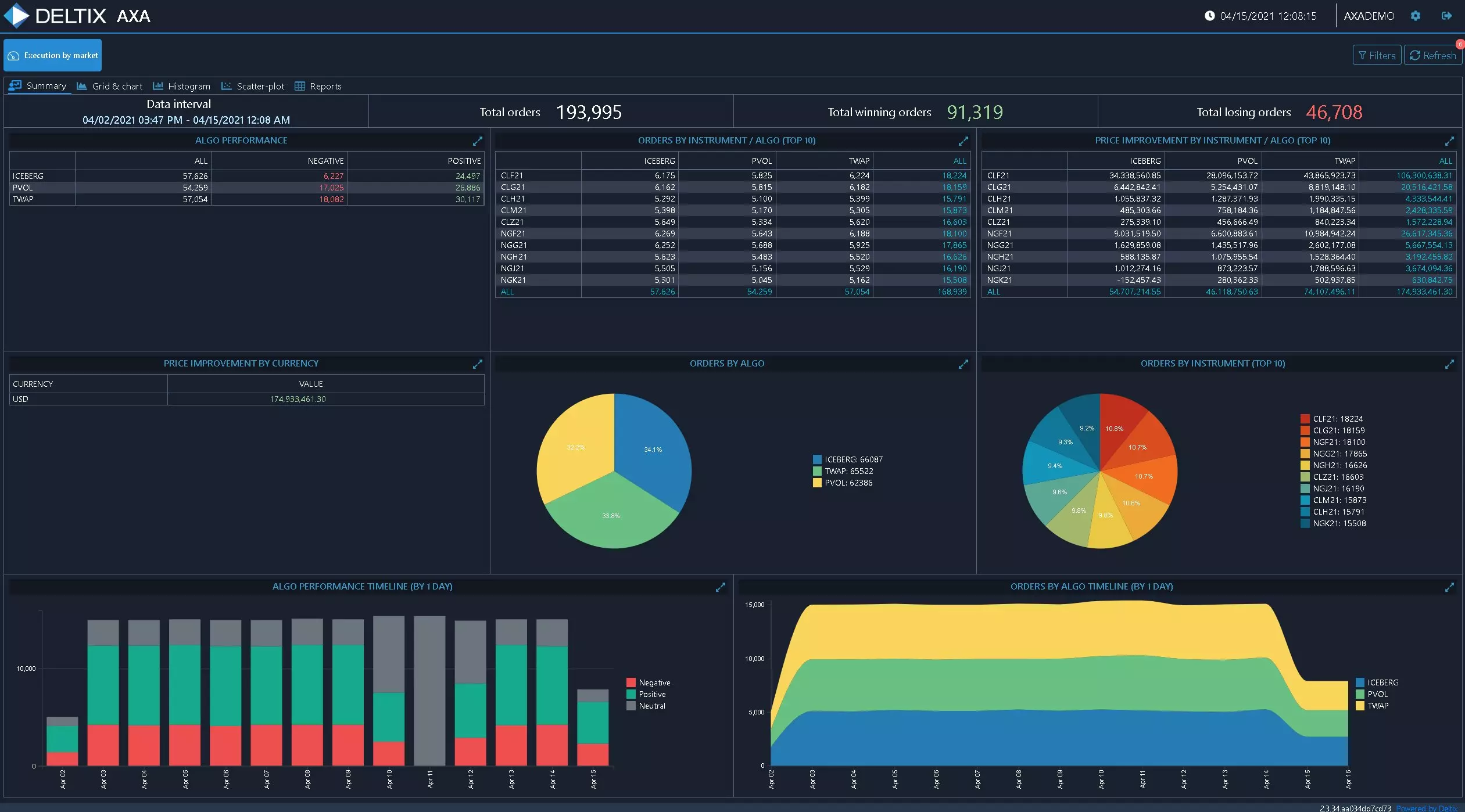Expand Price Improvement by Instrument / Algo panel
1465x812 pixels.
pos(1449,141)
